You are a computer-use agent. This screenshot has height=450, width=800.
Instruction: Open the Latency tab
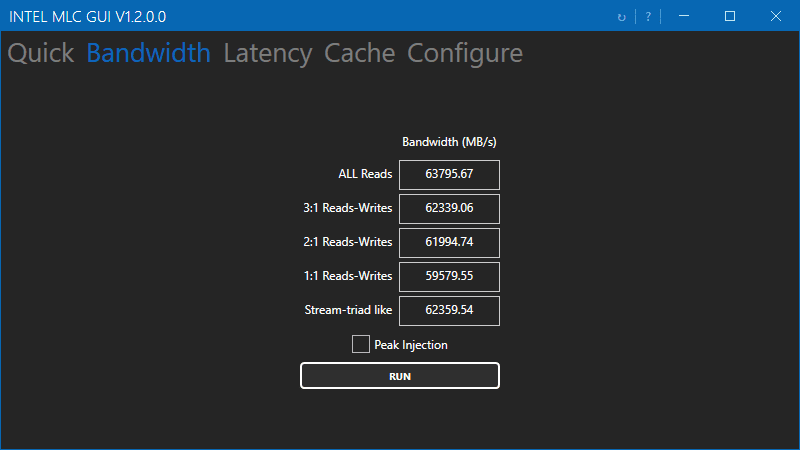tap(268, 53)
